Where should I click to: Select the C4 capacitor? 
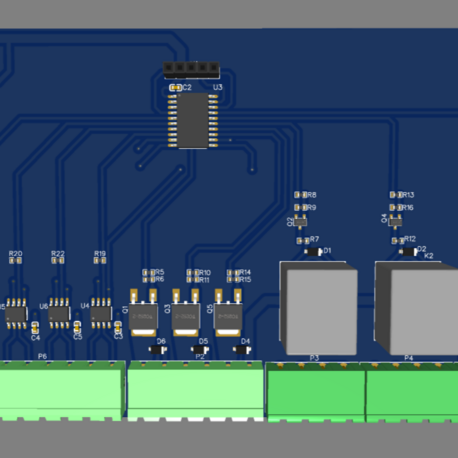click(x=35, y=328)
